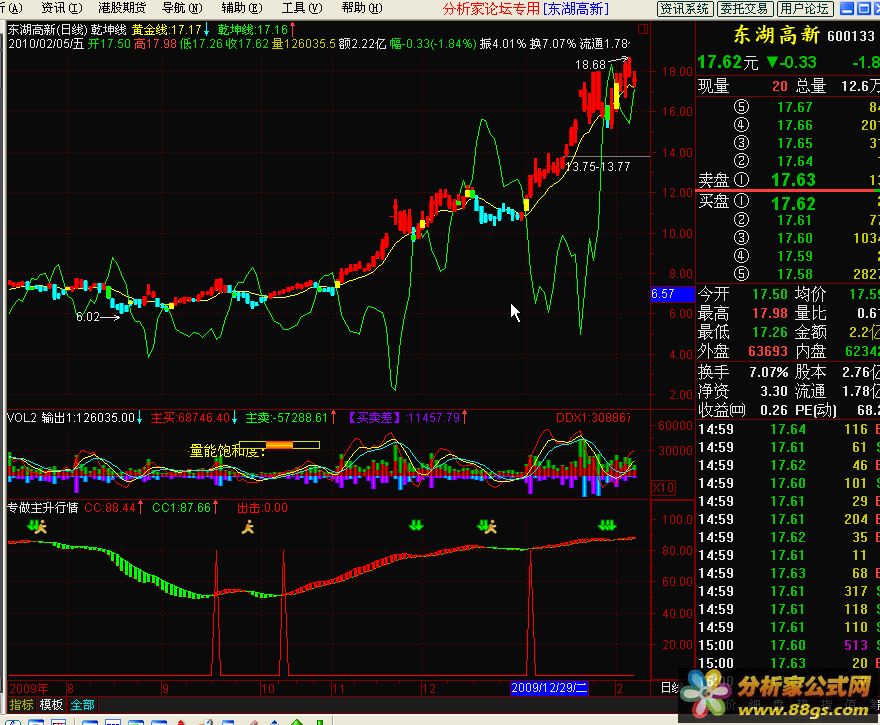Click the 15:00 17.60 513 trade row
The height and width of the screenshot is (725, 880).
788,645
